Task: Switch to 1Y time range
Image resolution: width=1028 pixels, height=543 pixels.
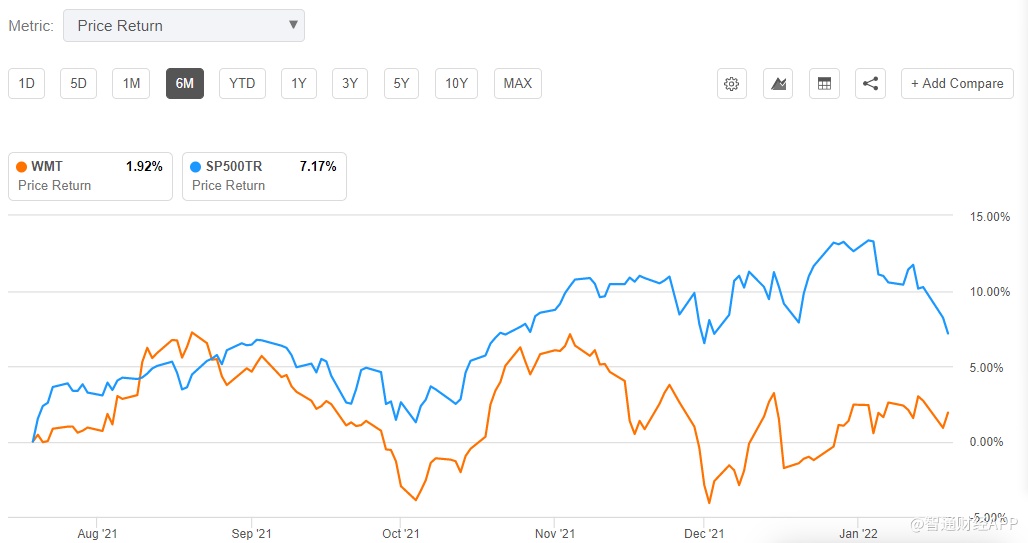Action: click(298, 84)
